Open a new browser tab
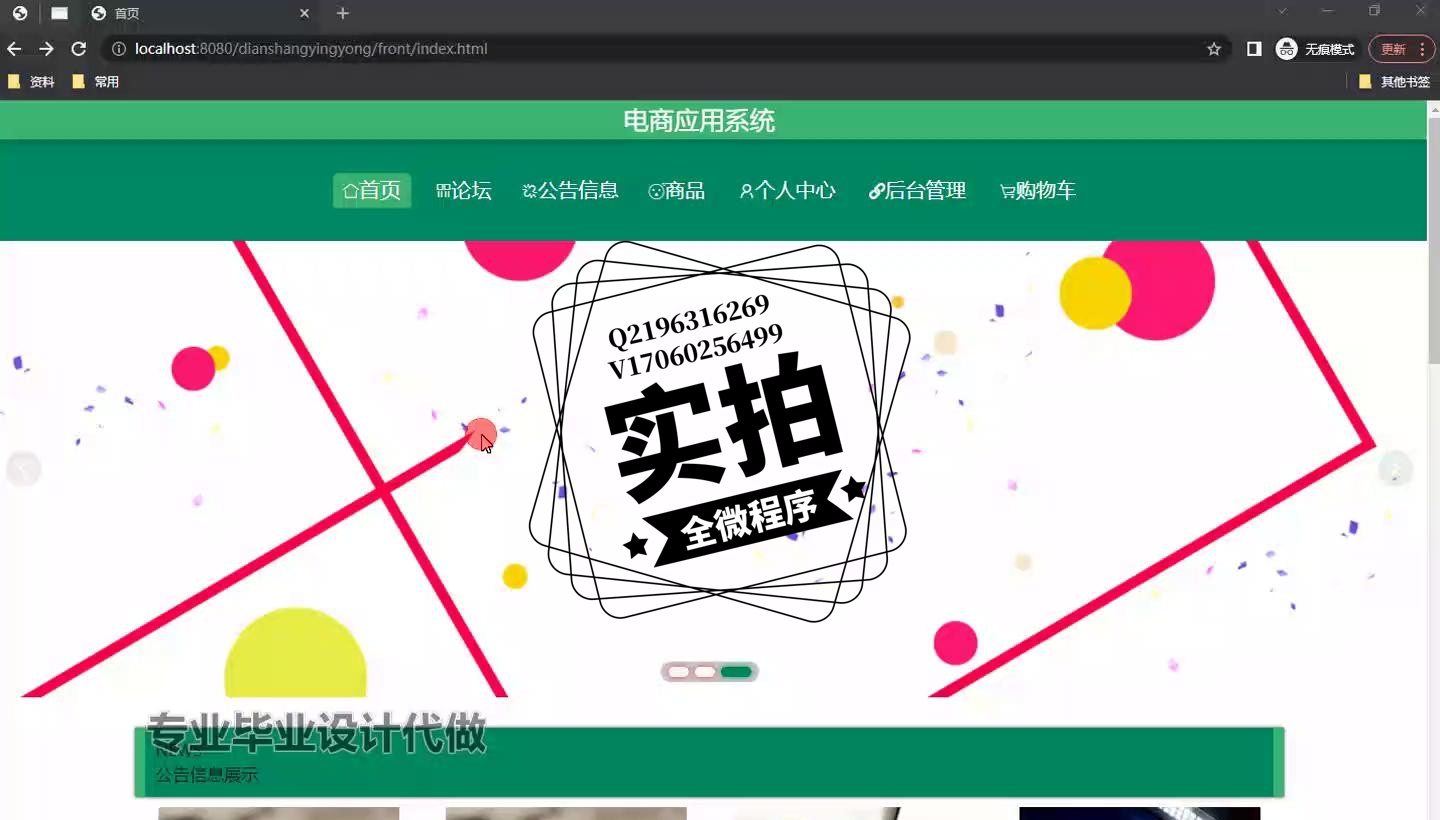1440x820 pixels. click(343, 13)
